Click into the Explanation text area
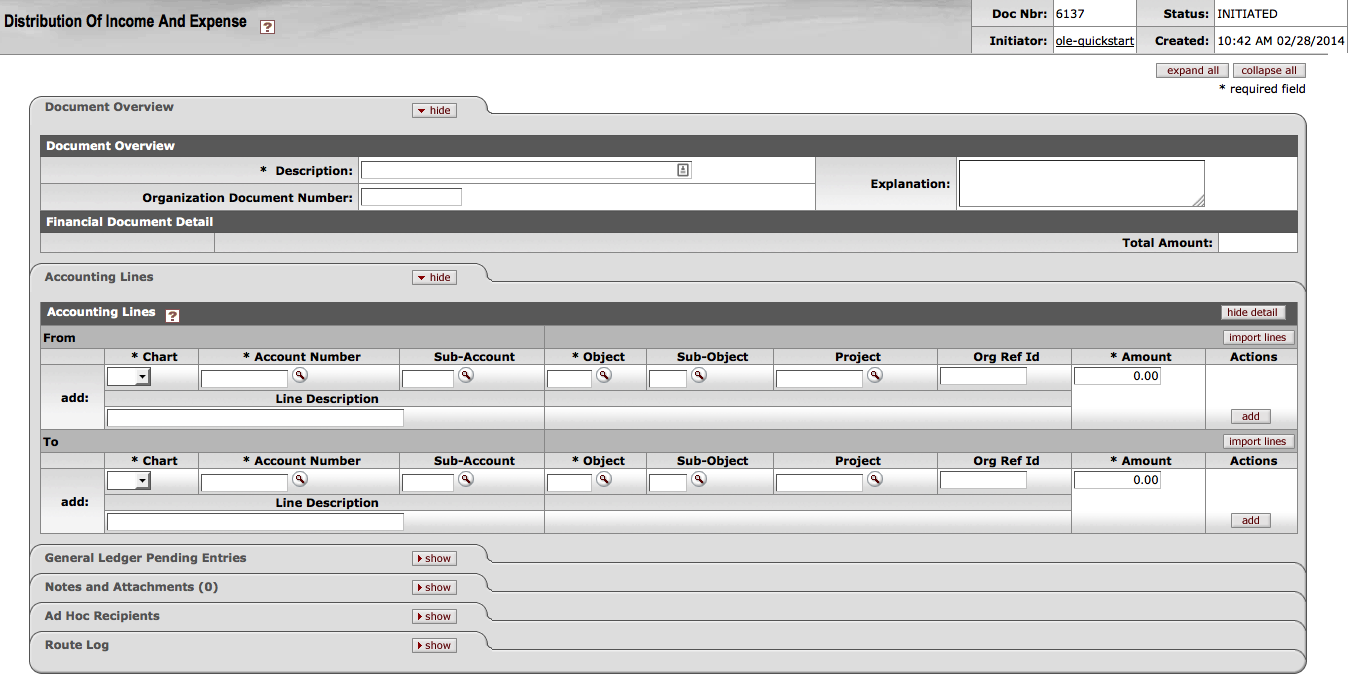 (1080, 183)
